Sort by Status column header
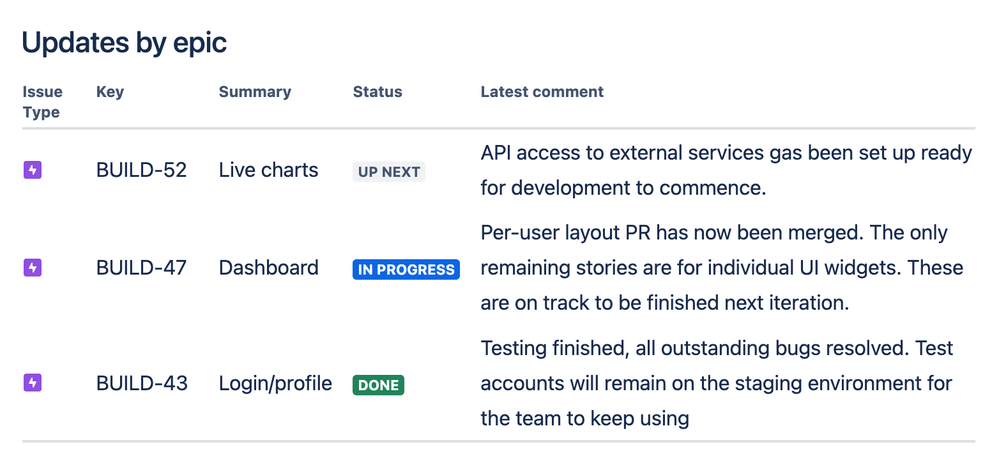Image resolution: width=999 pixels, height=470 pixels. tap(377, 92)
